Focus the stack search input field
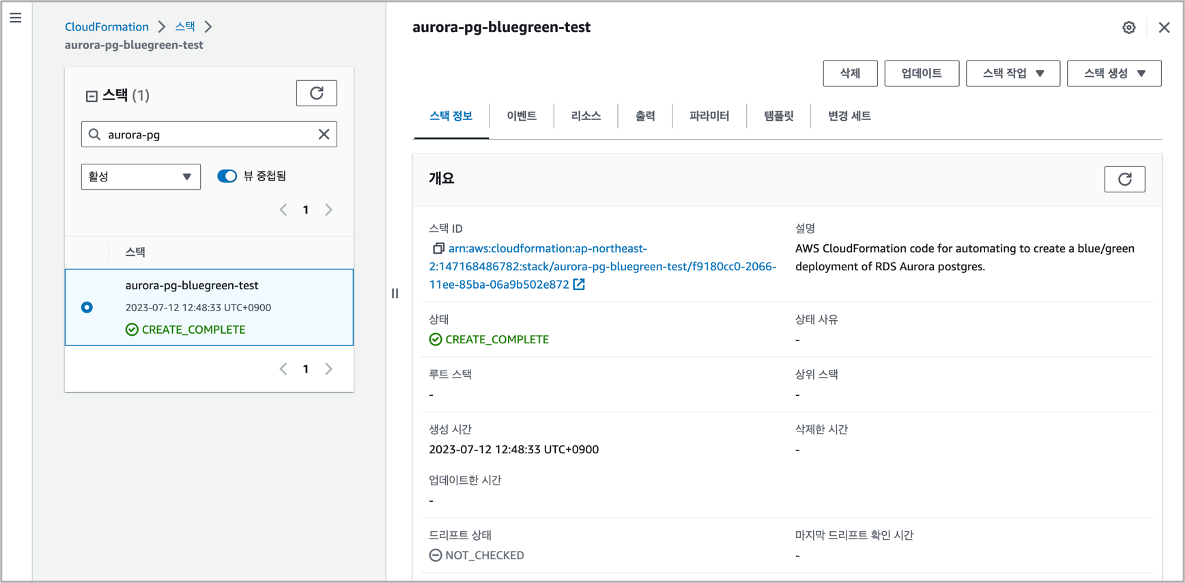 tap(209, 135)
